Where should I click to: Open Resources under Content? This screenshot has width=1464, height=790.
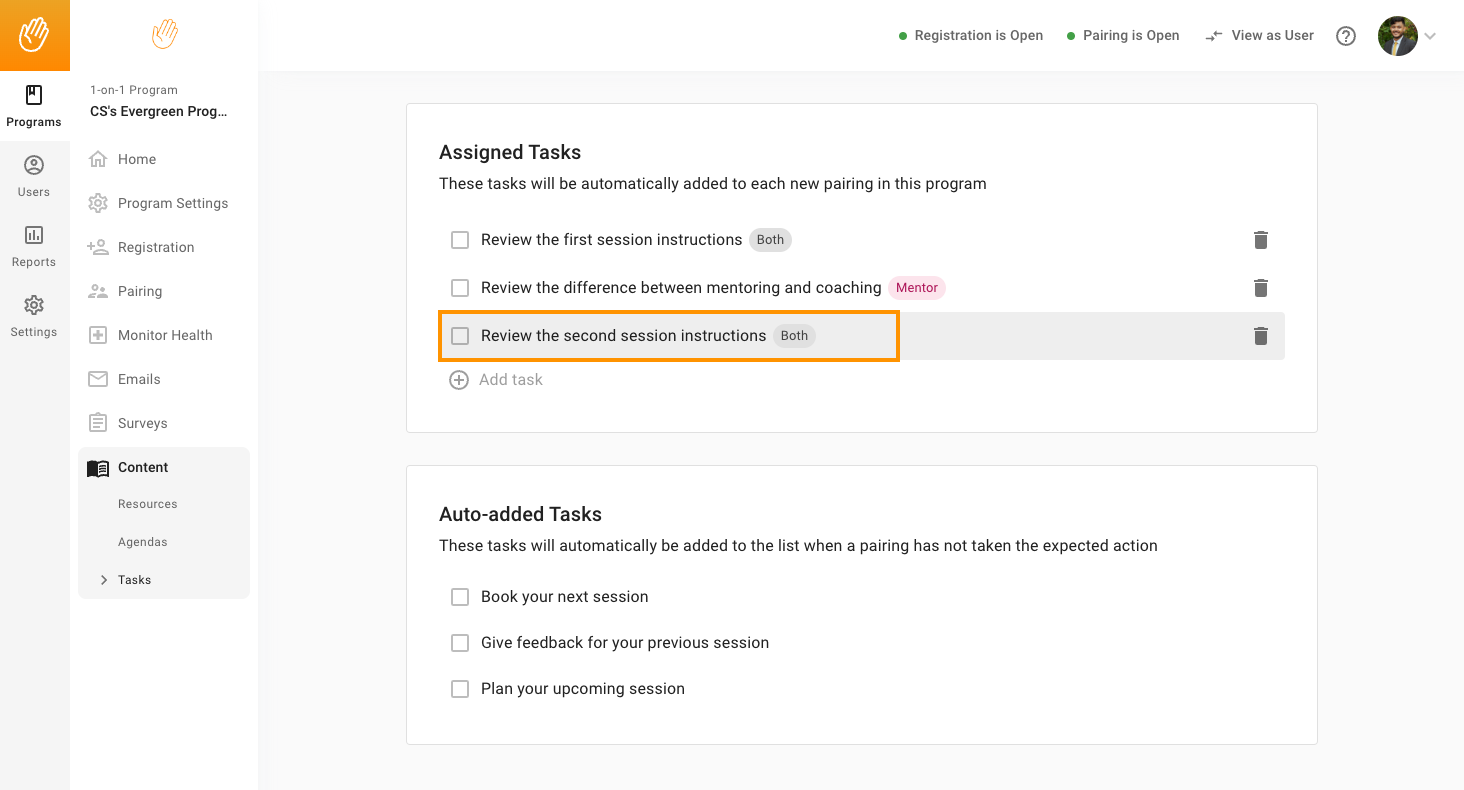click(x=148, y=504)
